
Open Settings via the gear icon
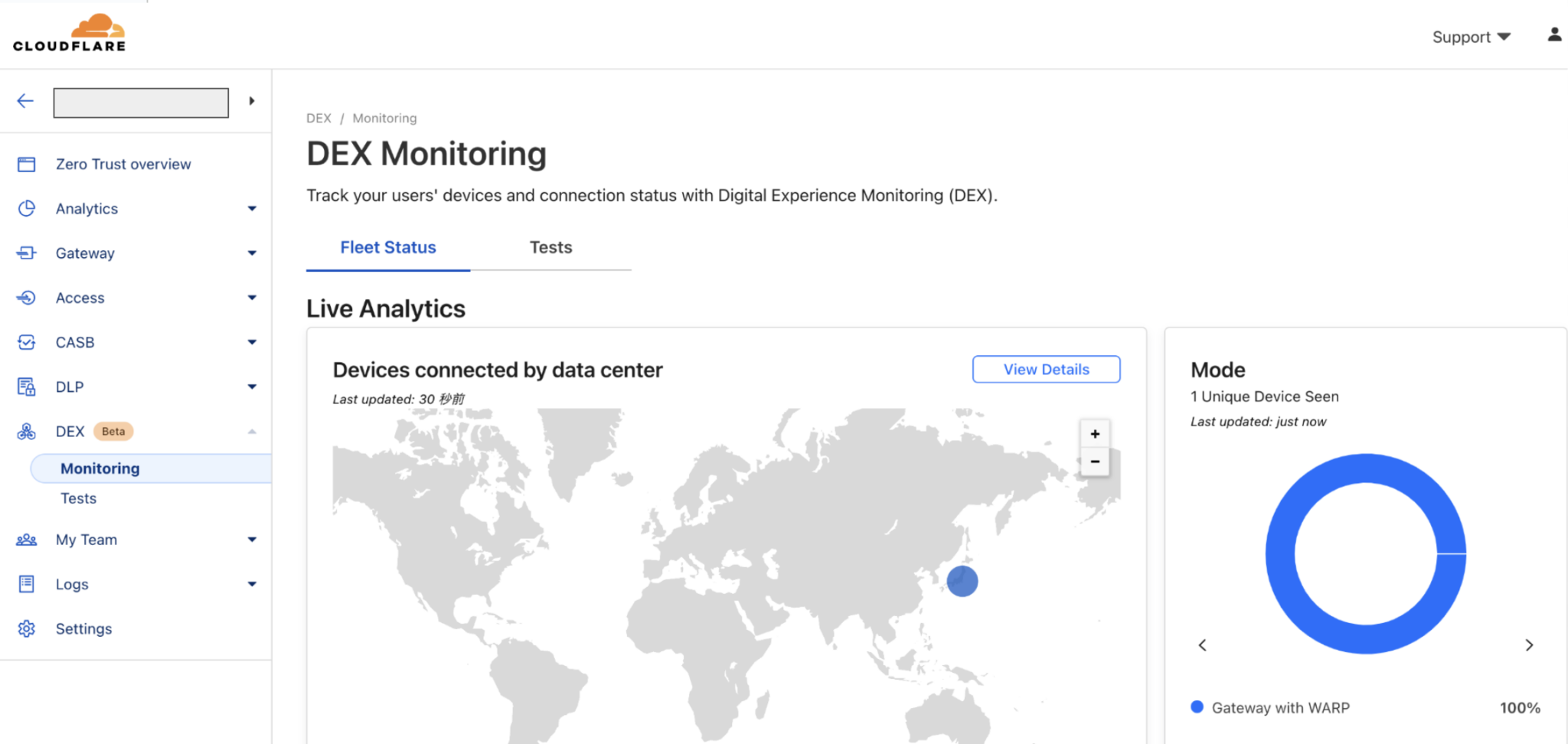[x=27, y=628]
